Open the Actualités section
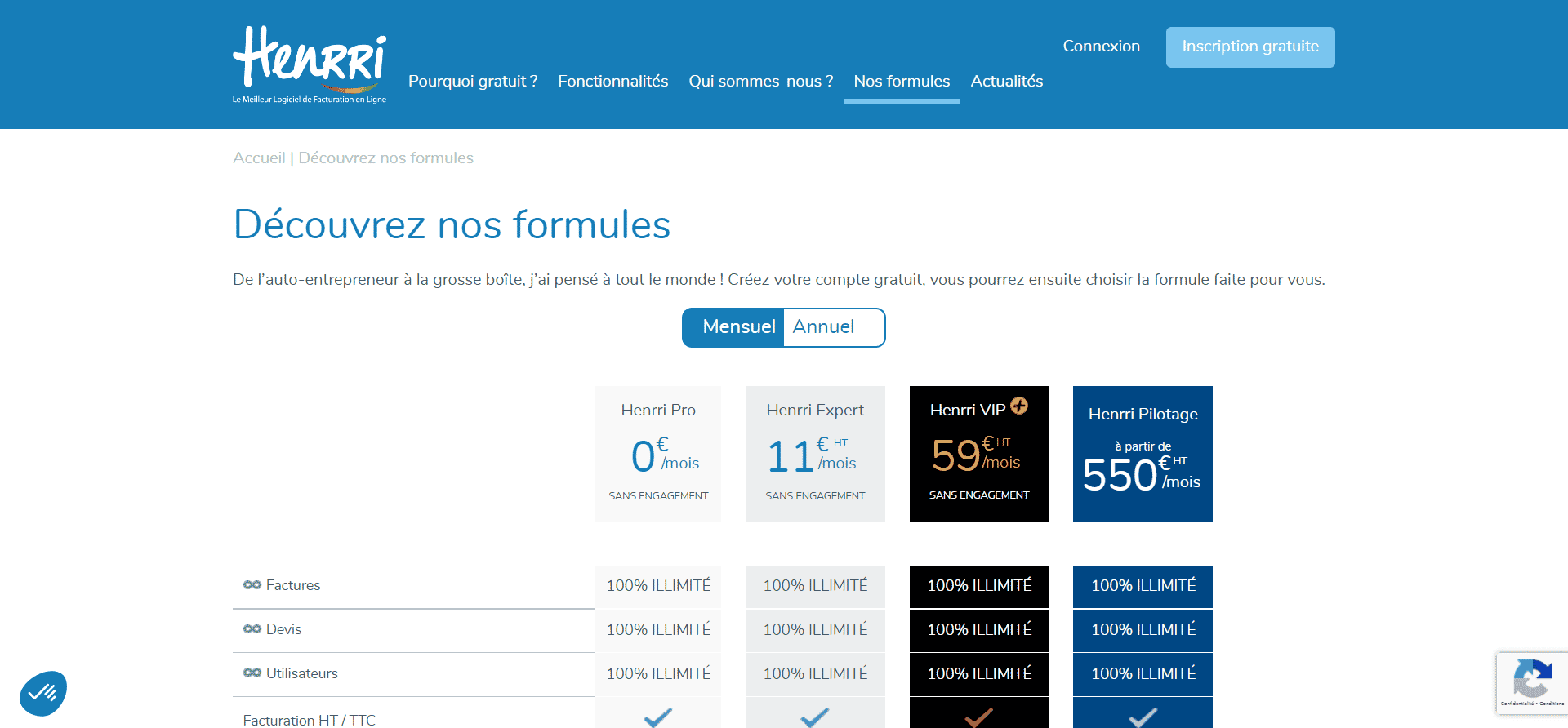This screenshot has height=728, width=1568. pos(1006,82)
